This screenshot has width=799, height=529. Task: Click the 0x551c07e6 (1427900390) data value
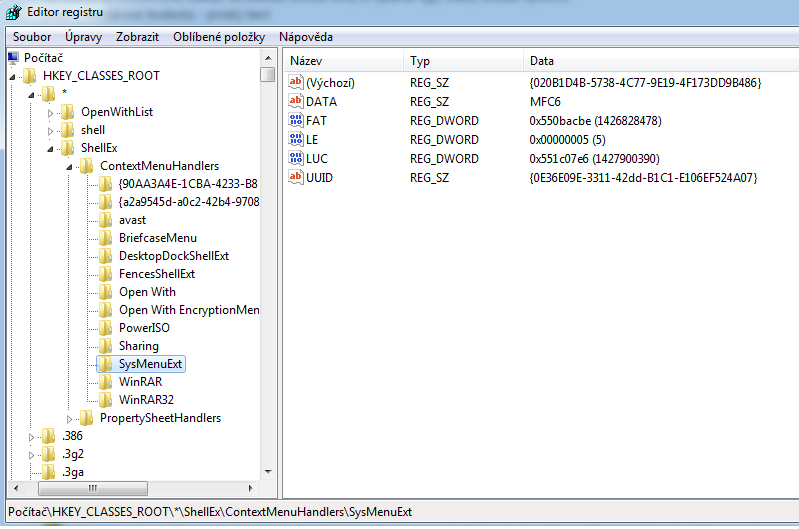pyautogui.click(x=594, y=159)
